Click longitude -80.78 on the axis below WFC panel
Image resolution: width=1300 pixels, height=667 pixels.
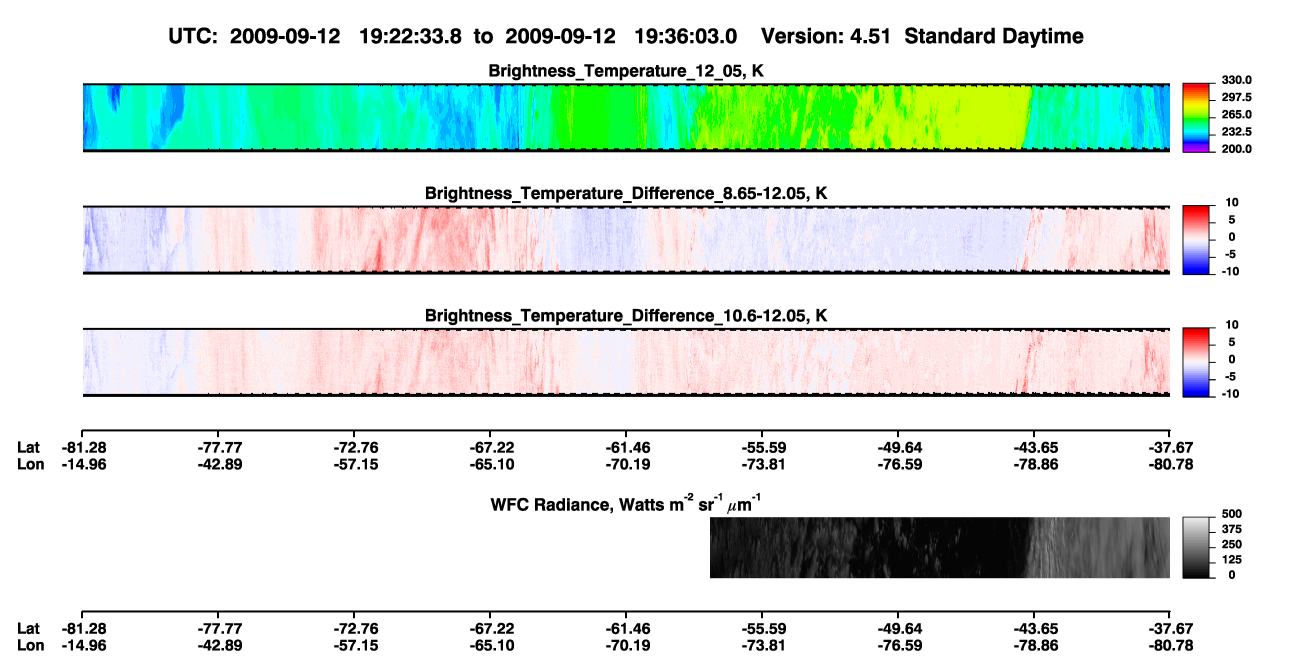[x=1170, y=644]
